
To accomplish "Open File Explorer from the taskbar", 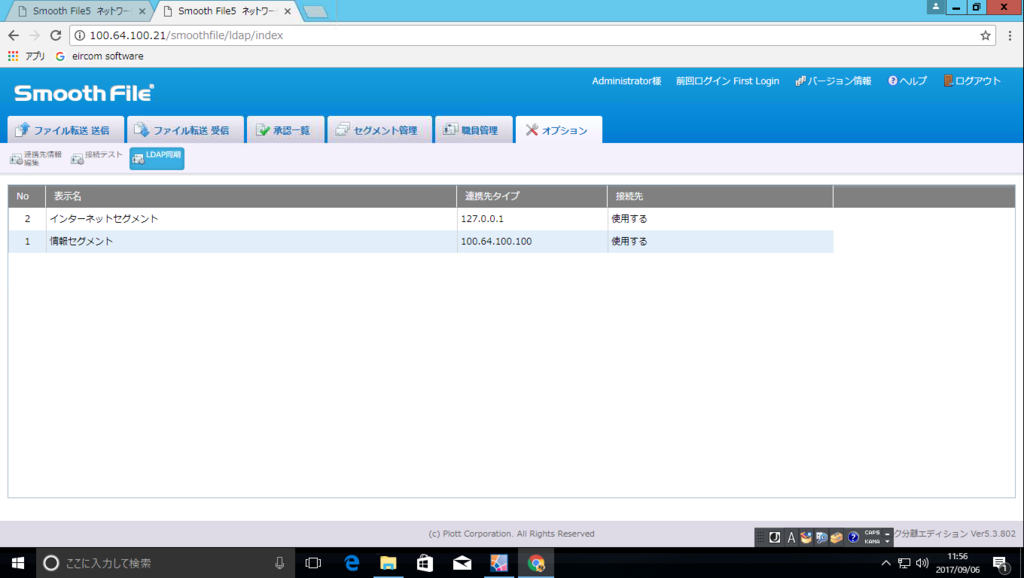I will (x=388, y=562).
